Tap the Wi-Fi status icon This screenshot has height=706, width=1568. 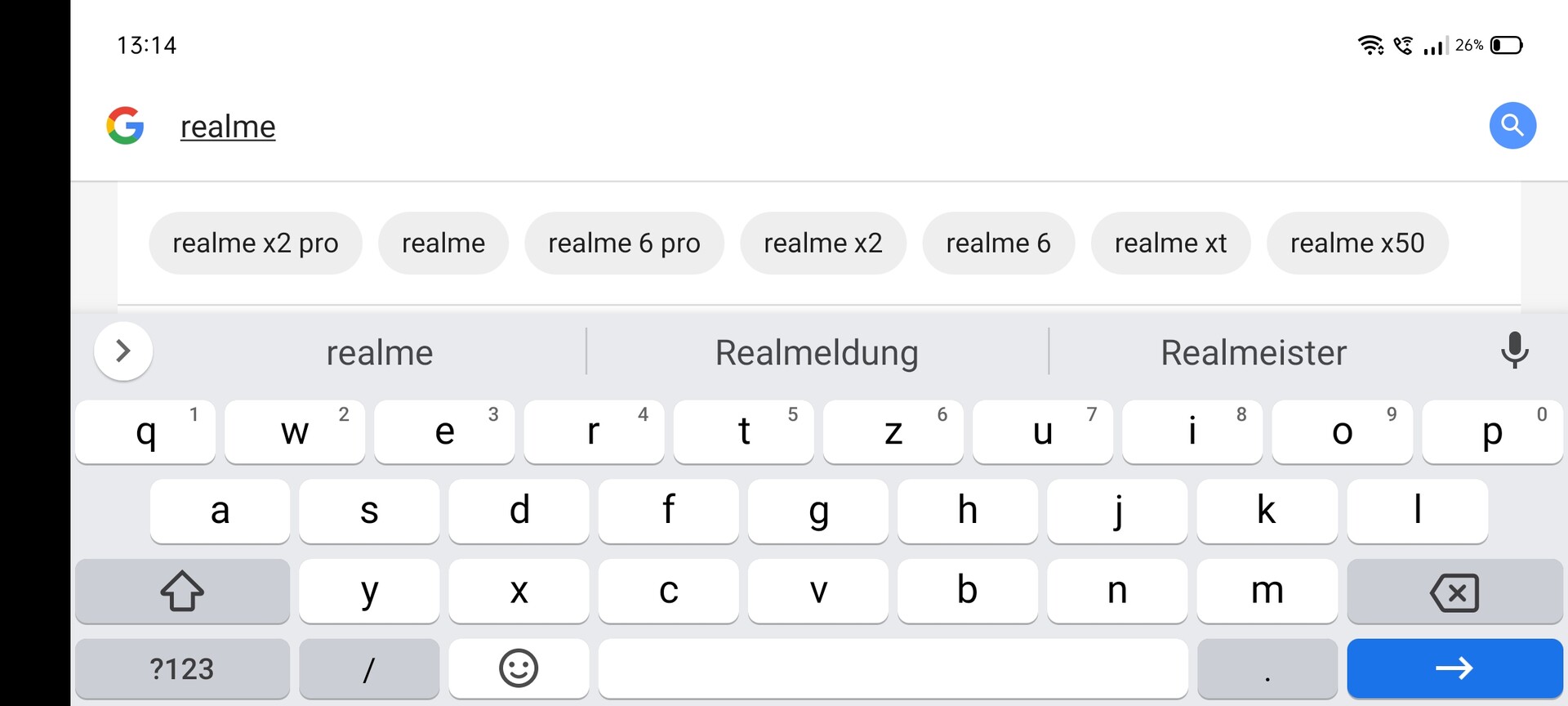(x=1370, y=45)
